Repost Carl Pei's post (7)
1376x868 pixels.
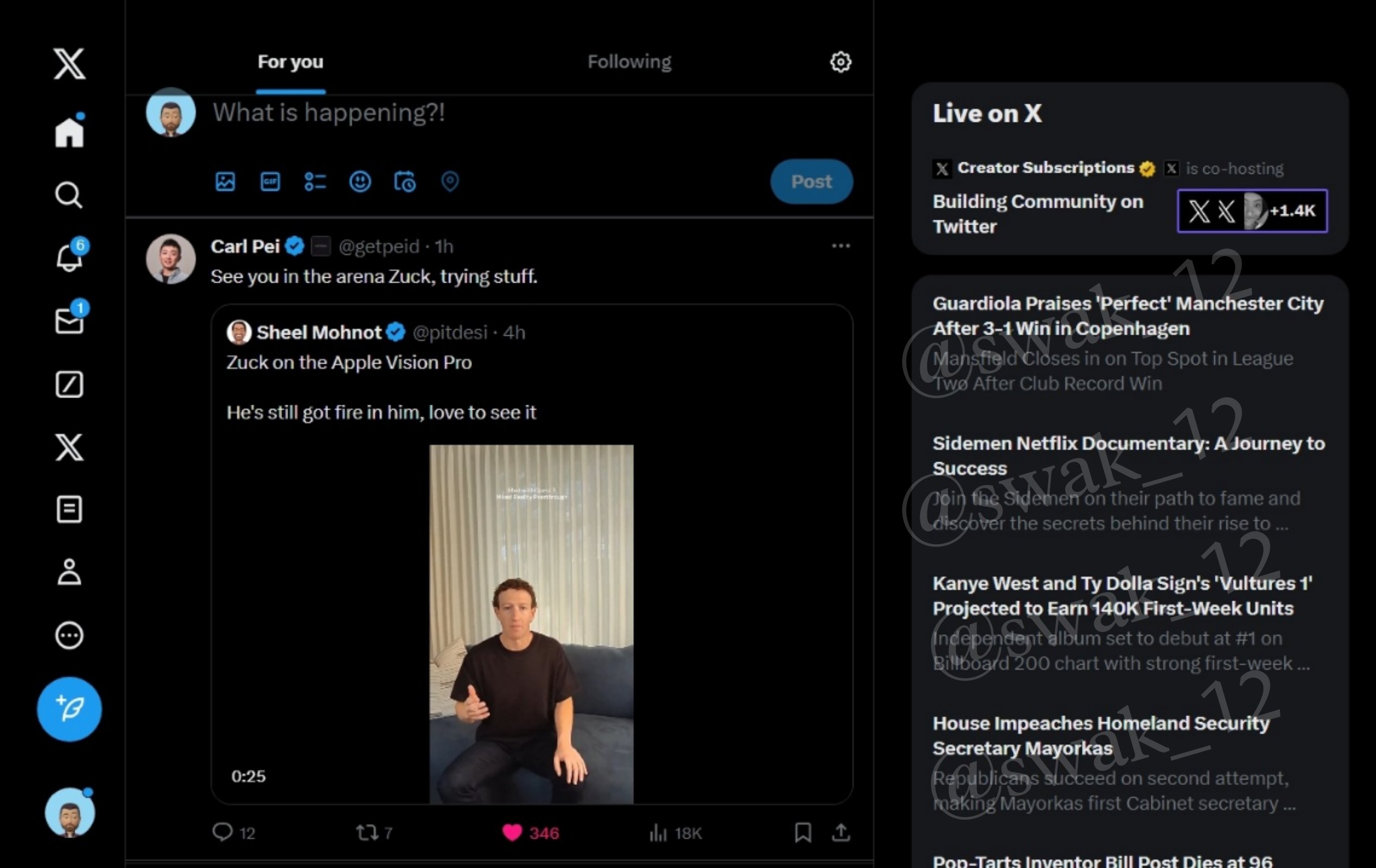374,833
